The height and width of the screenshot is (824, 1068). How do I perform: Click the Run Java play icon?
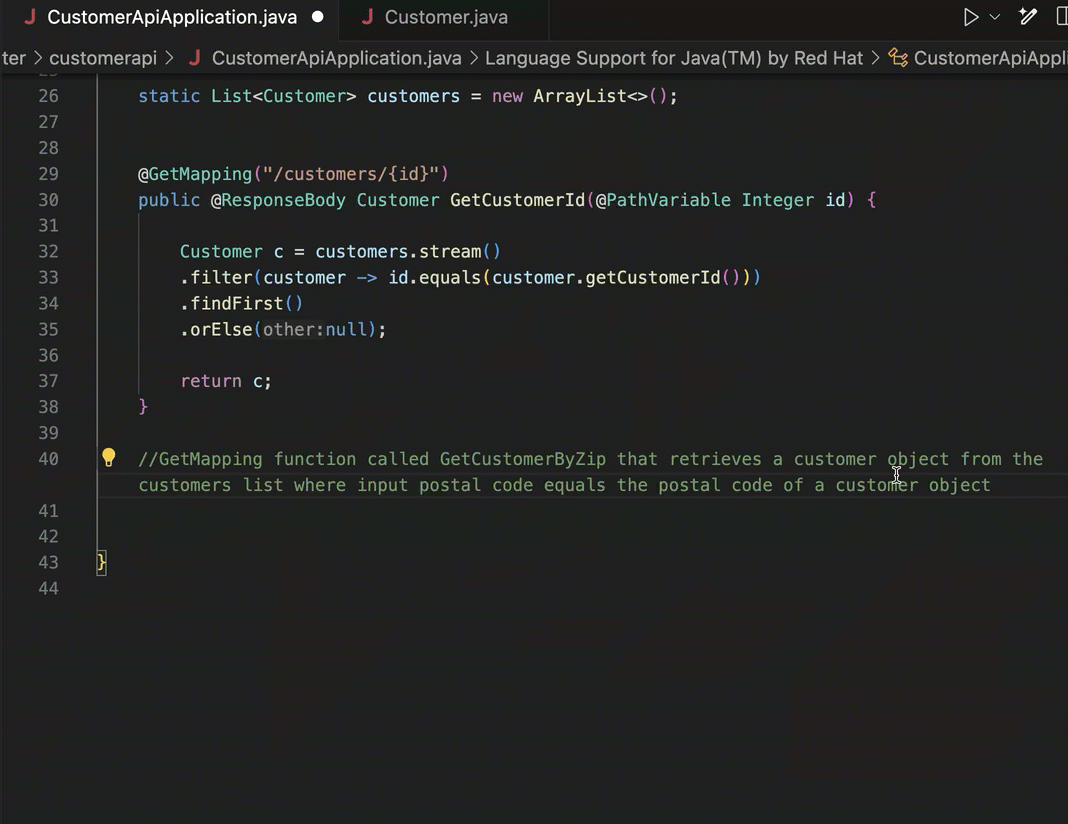pyautogui.click(x=970, y=17)
